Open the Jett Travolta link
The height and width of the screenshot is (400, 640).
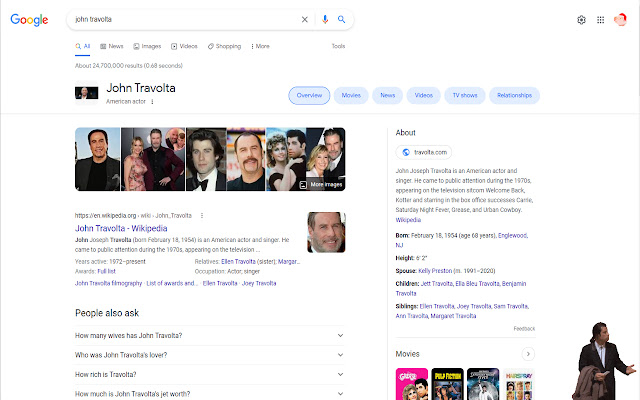coord(437,284)
